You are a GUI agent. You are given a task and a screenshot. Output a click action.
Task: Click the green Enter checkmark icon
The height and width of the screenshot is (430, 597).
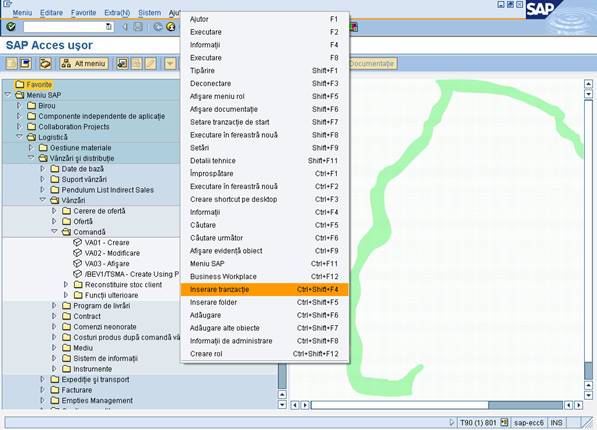[x=11, y=27]
